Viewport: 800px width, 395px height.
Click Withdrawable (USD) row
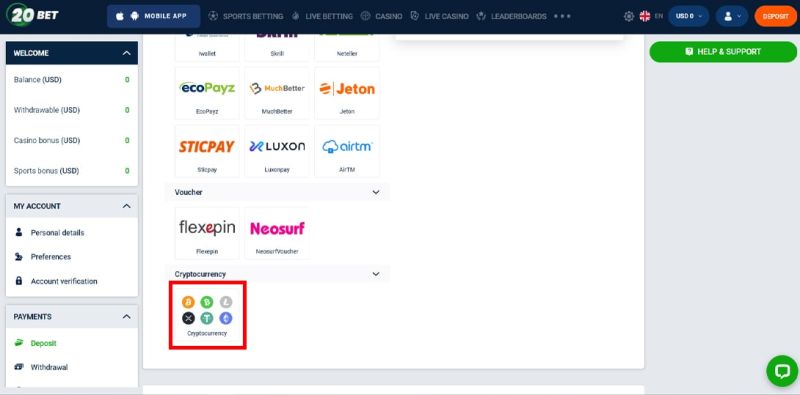click(x=71, y=110)
